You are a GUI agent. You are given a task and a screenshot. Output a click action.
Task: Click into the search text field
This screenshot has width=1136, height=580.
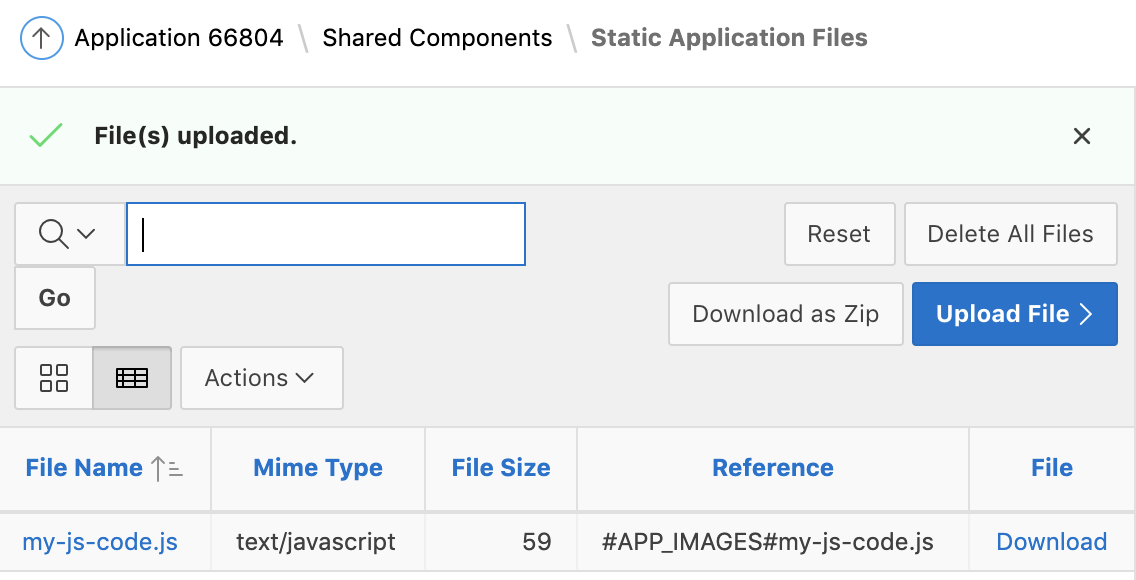[x=325, y=234]
